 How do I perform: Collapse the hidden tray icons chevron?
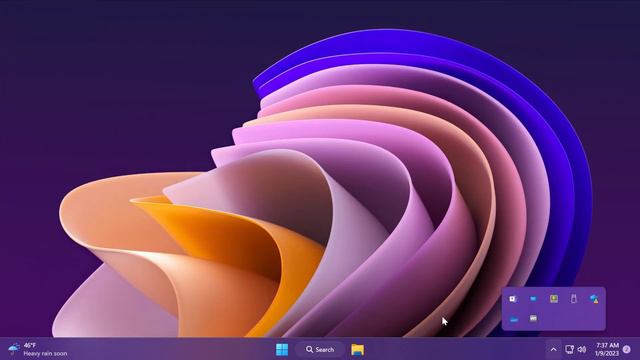coord(553,349)
